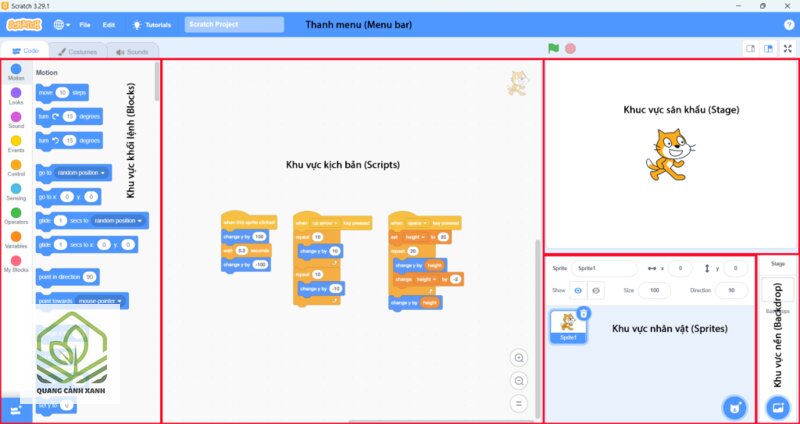Select the Events block category
The image size is (800, 424).
pos(16,144)
